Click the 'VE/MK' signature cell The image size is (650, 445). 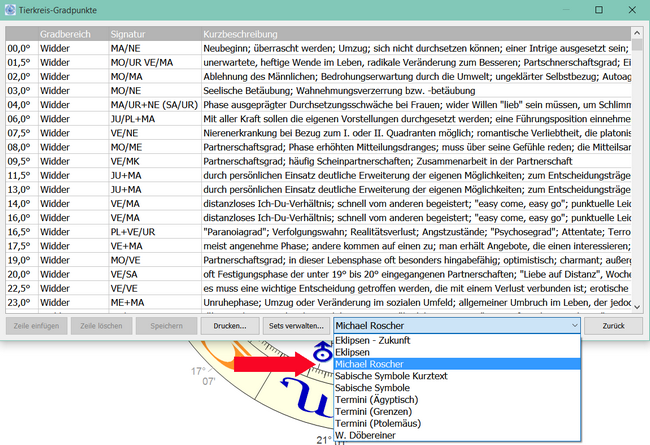click(155, 161)
